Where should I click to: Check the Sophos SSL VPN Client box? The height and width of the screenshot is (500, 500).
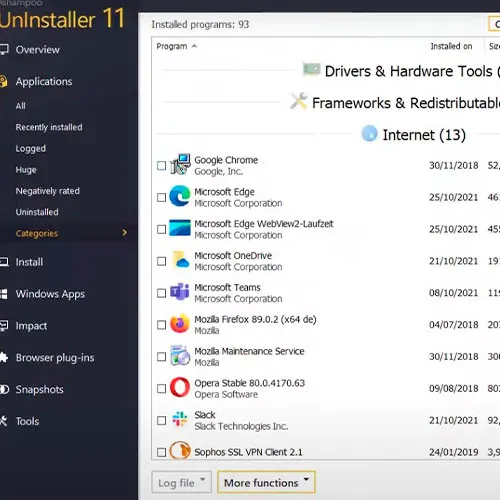coord(161,452)
